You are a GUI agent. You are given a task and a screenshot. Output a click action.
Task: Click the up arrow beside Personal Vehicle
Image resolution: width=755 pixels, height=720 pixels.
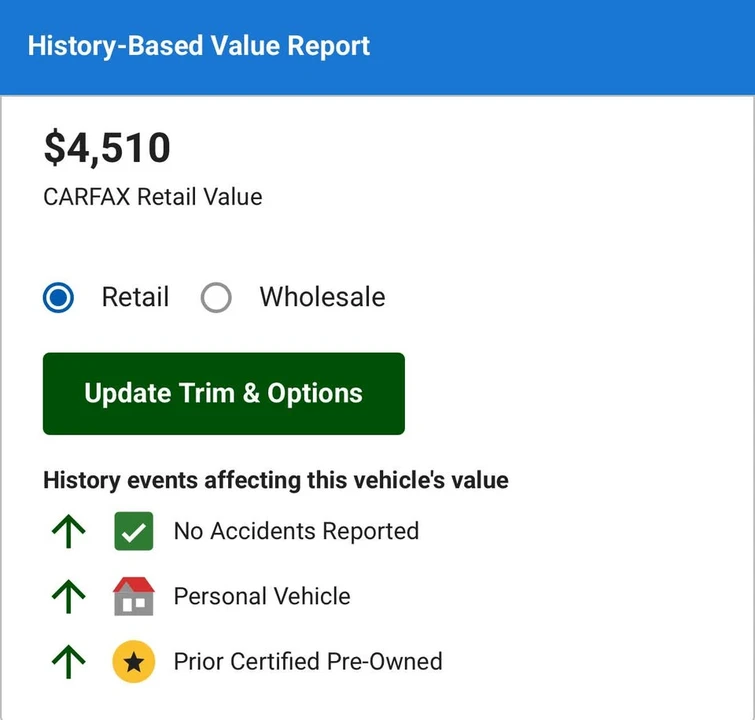68,596
